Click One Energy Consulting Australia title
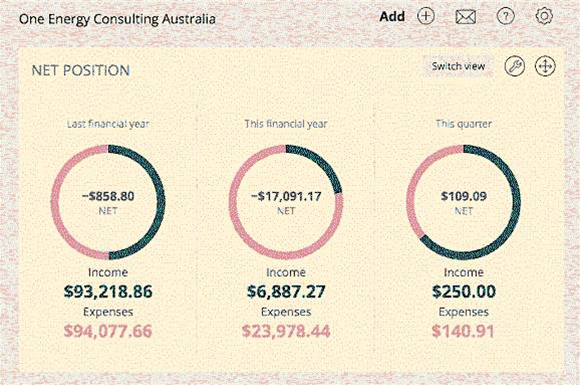Screen dimensions: 580x385 117,19
